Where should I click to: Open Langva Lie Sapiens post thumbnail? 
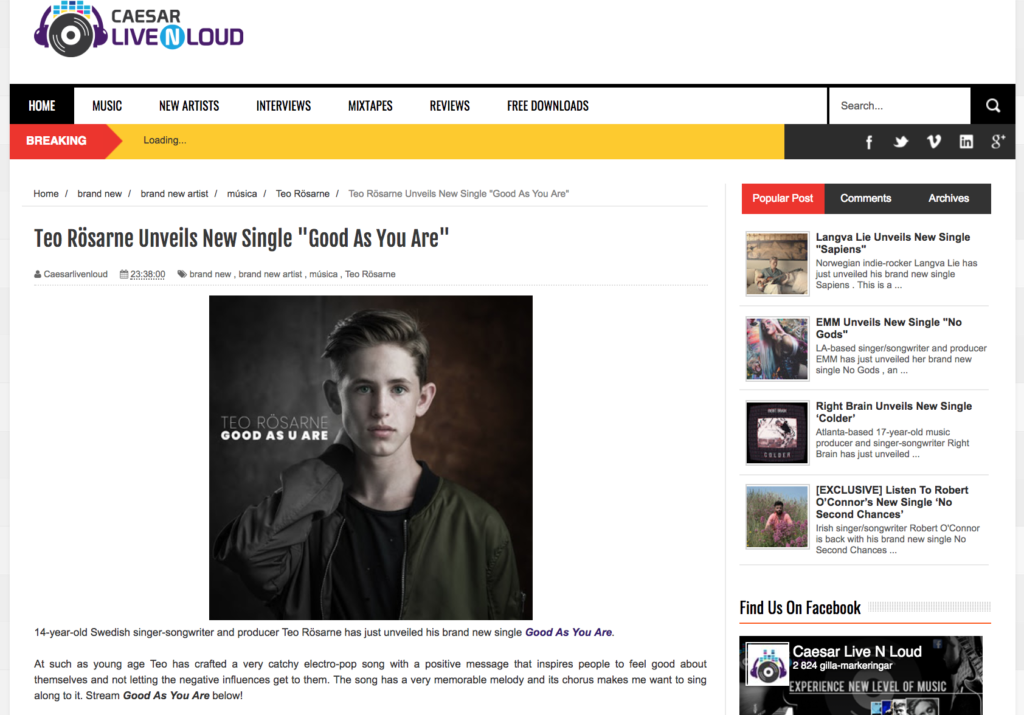pyautogui.click(x=777, y=264)
